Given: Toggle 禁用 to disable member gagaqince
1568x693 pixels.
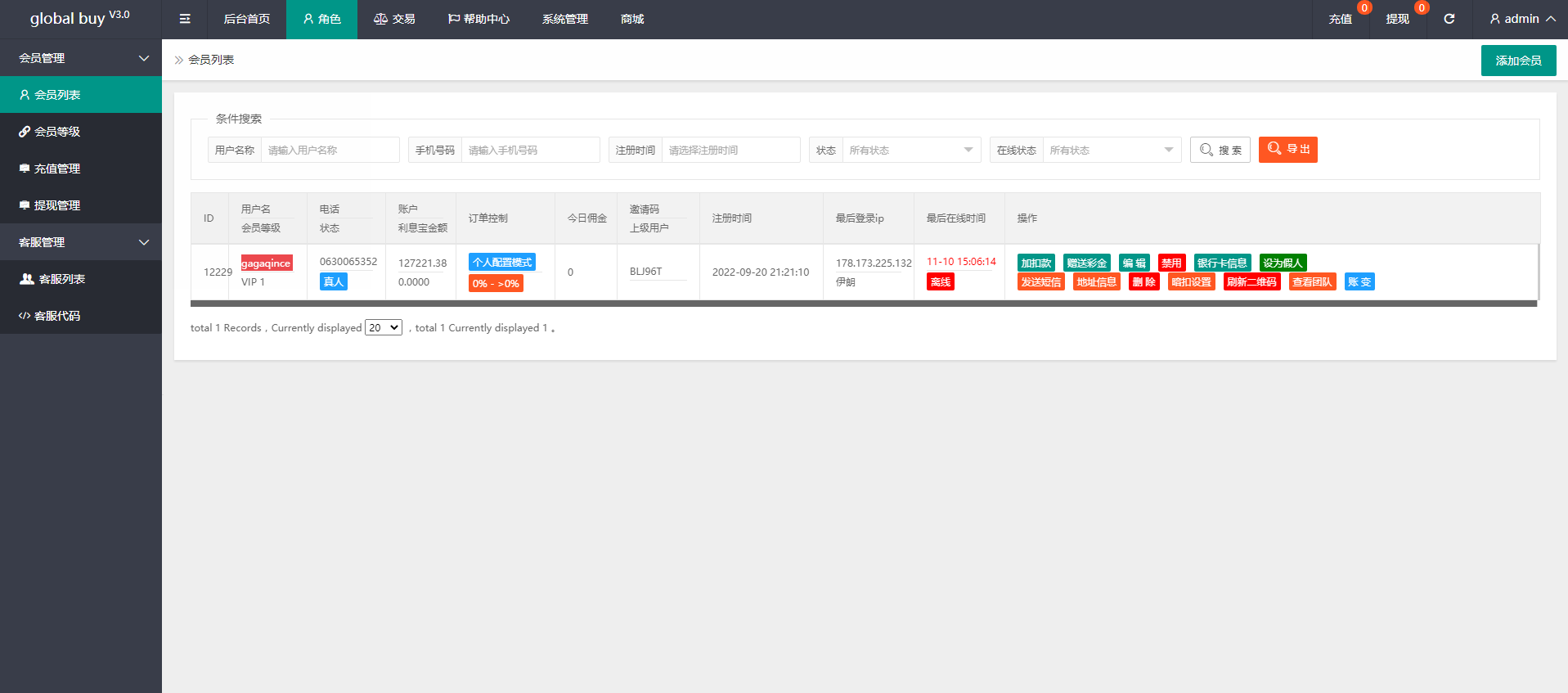Looking at the screenshot, I should click(x=1171, y=263).
